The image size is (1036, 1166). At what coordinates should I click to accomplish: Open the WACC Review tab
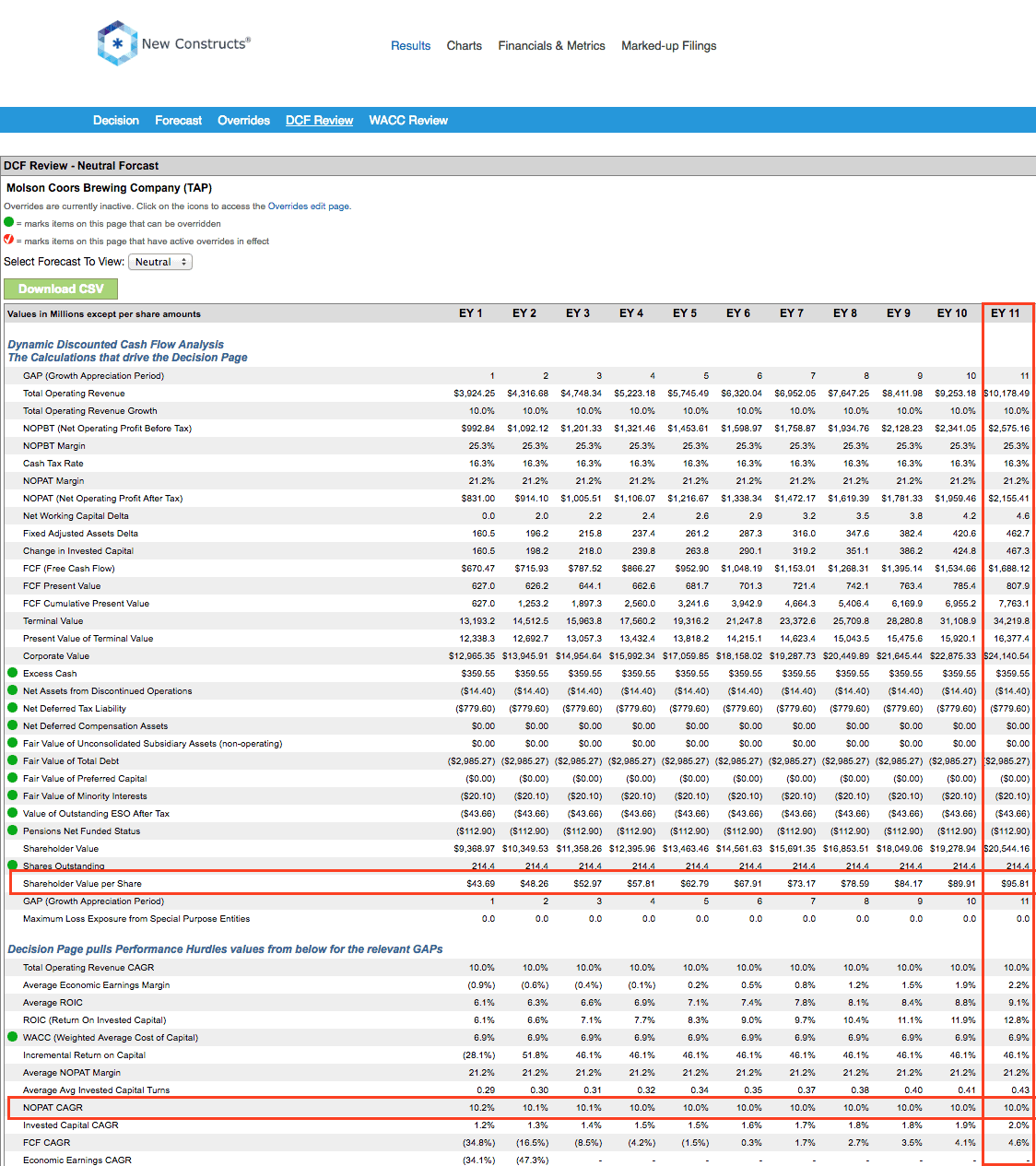[408, 120]
